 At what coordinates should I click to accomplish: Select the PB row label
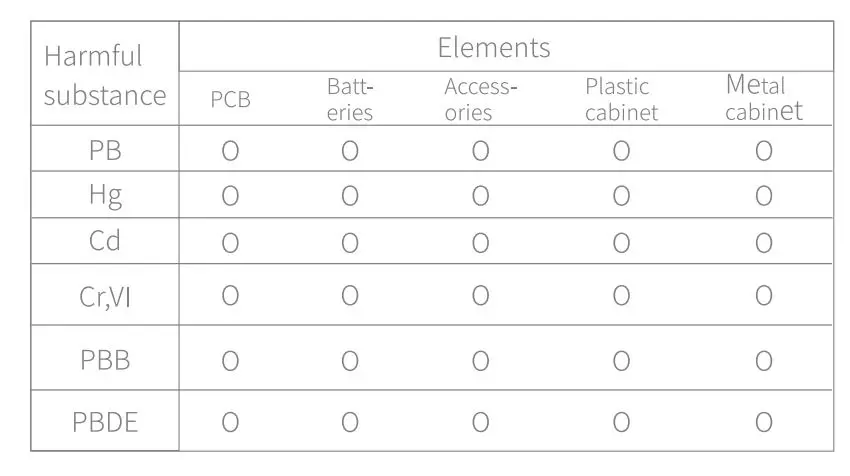(105, 152)
